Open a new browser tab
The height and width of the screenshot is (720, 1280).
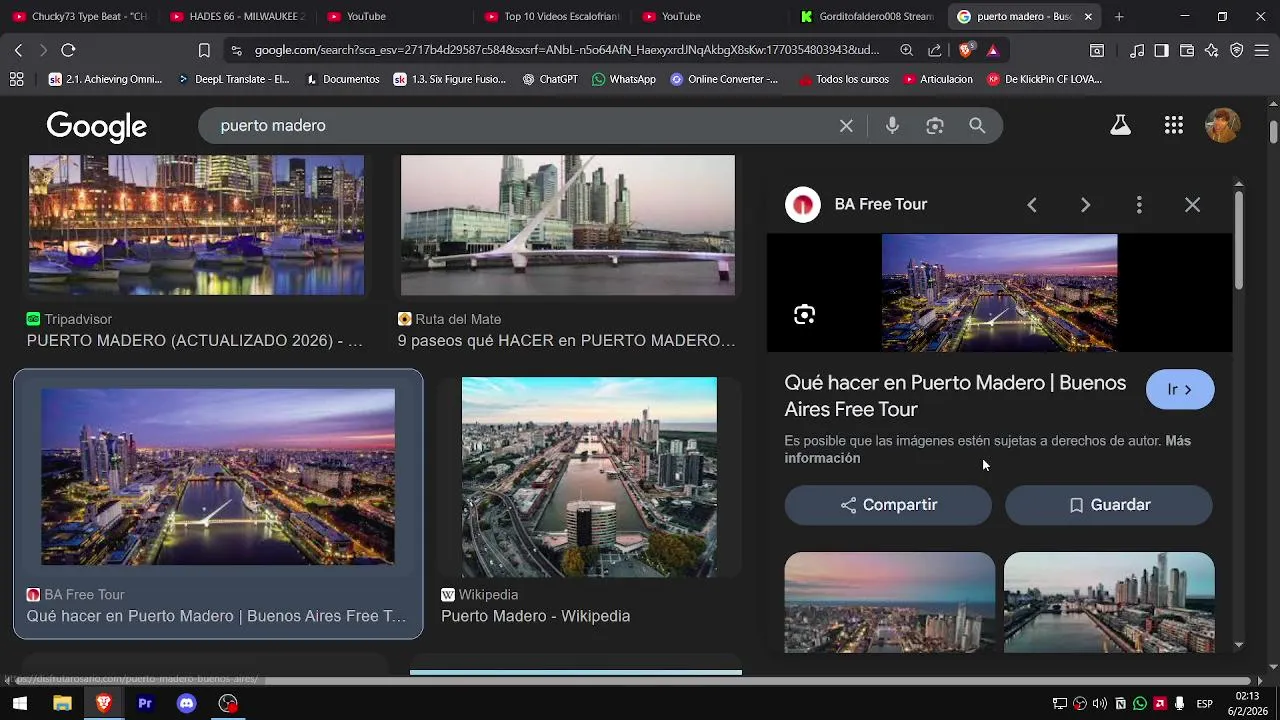click(1119, 16)
